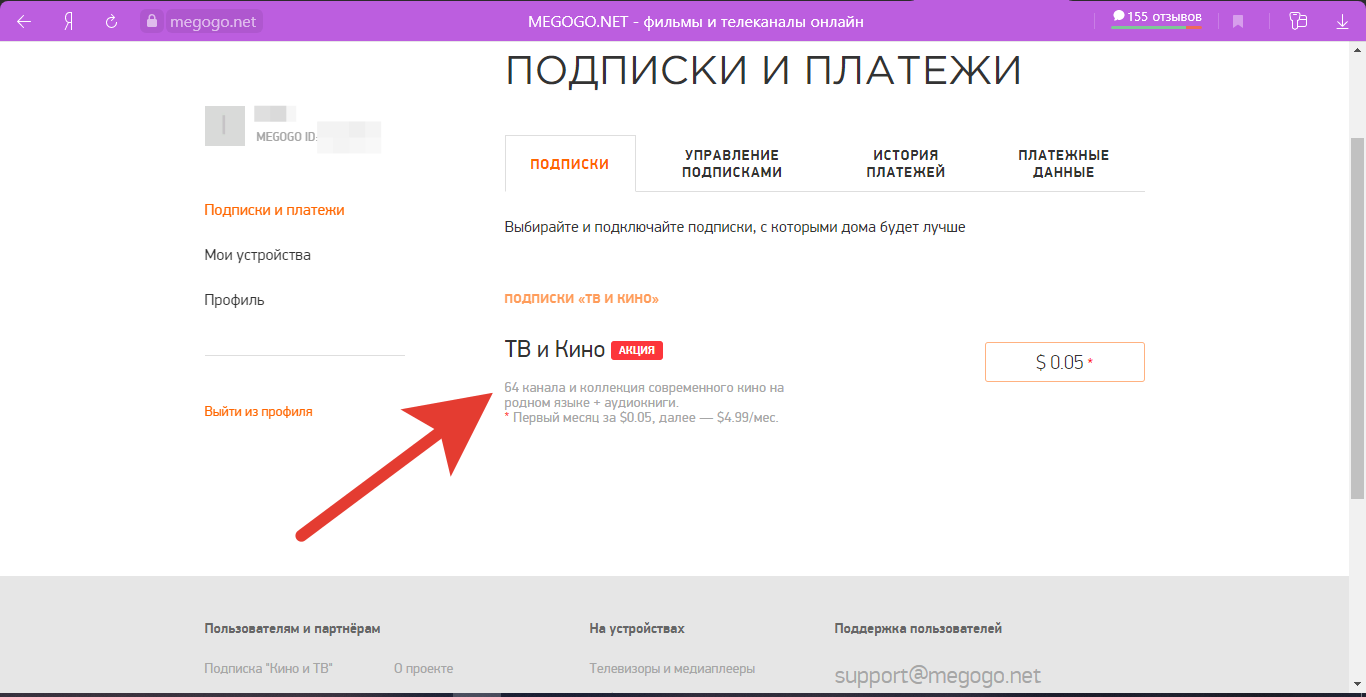Click the $ 0.05 subscribe button

pos(1065,362)
